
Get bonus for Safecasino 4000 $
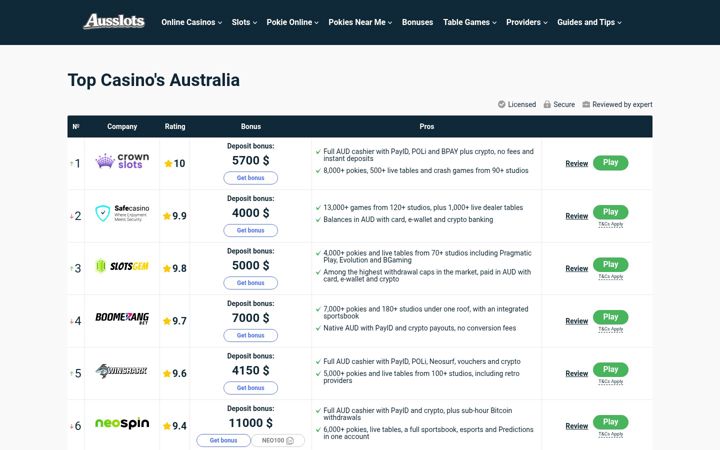(251, 230)
